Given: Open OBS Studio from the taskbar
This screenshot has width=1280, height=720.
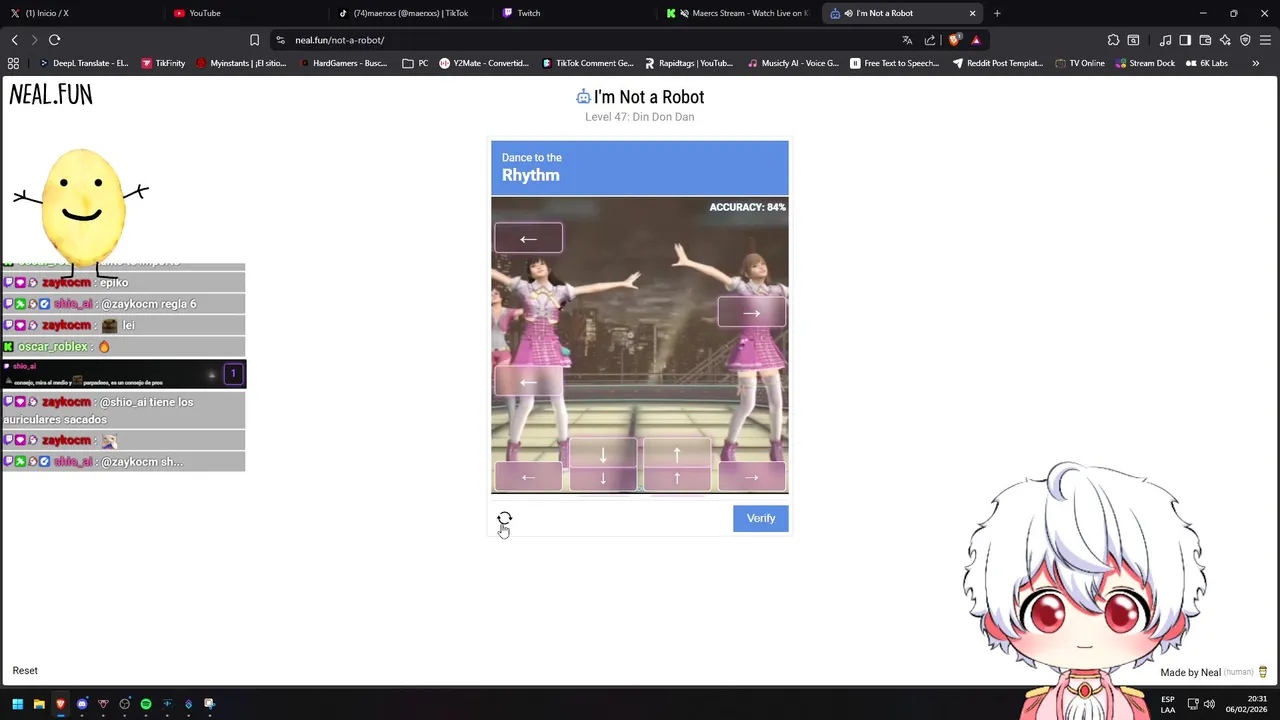Looking at the screenshot, I should [124, 704].
